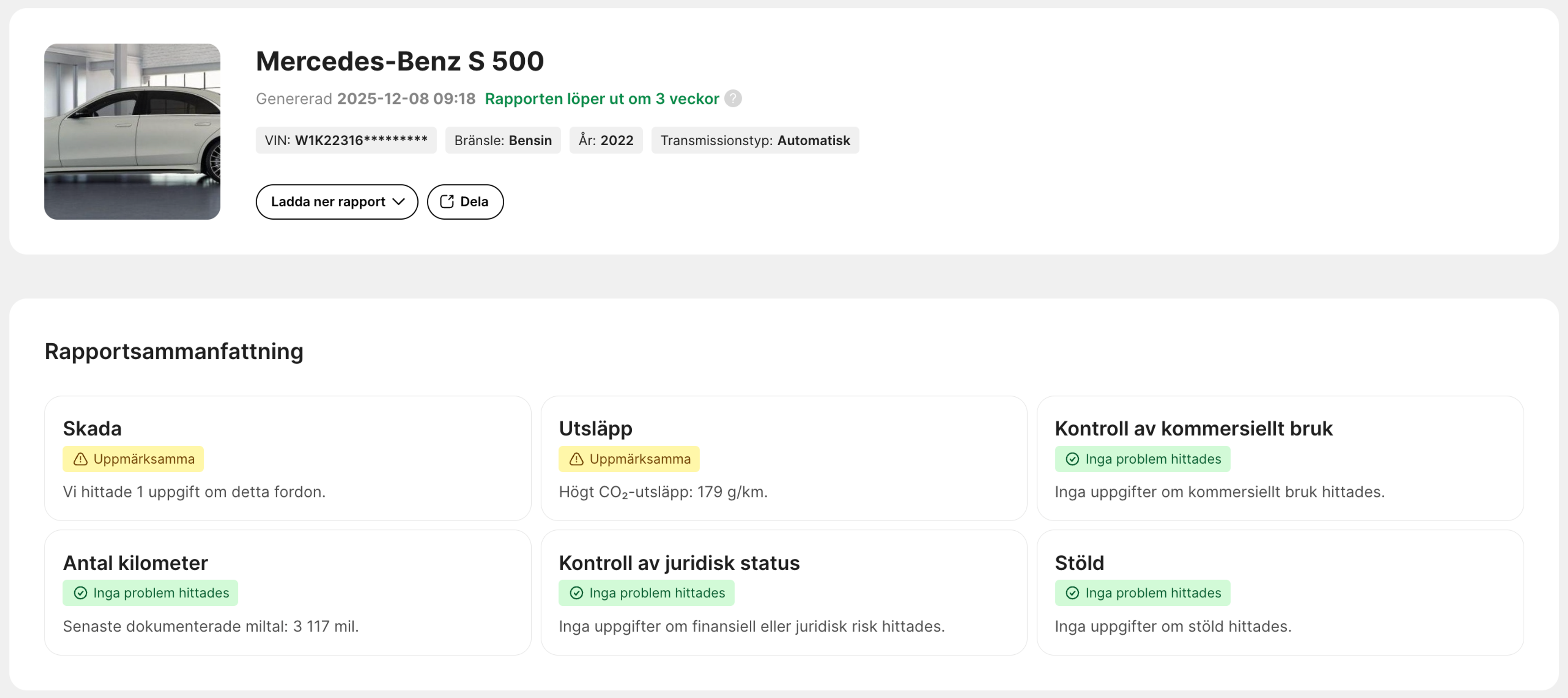Screen dimensions: 1568x698
Task: Click 'Högt CO₂-utsläpp: 179 g/km.' text
Action: pos(663,492)
